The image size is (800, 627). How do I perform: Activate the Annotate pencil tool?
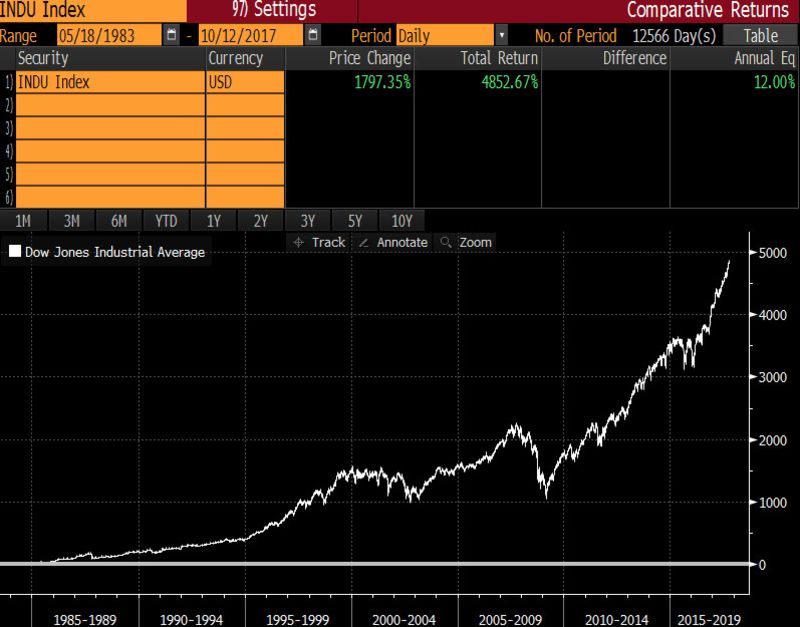pyautogui.click(x=393, y=242)
